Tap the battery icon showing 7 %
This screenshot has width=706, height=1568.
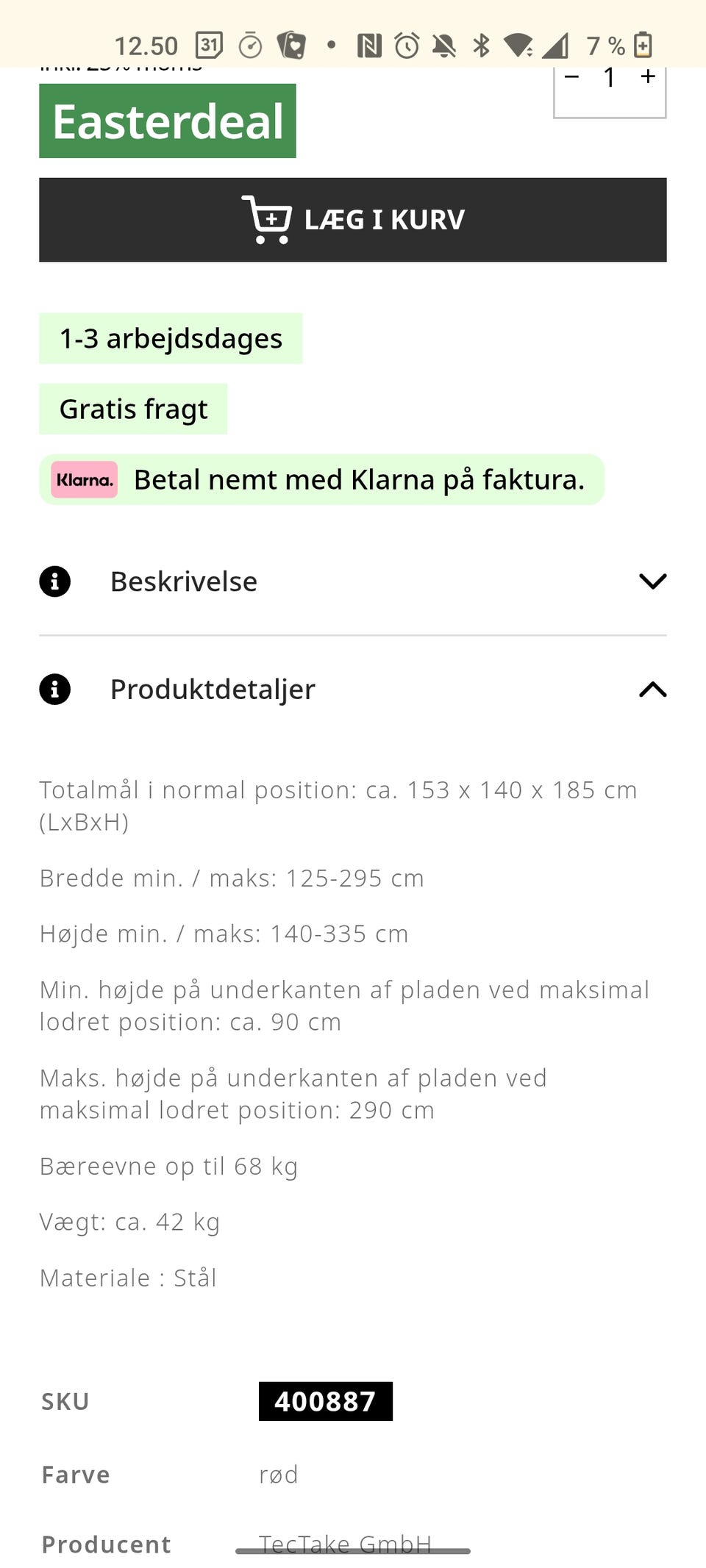(x=643, y=46)
